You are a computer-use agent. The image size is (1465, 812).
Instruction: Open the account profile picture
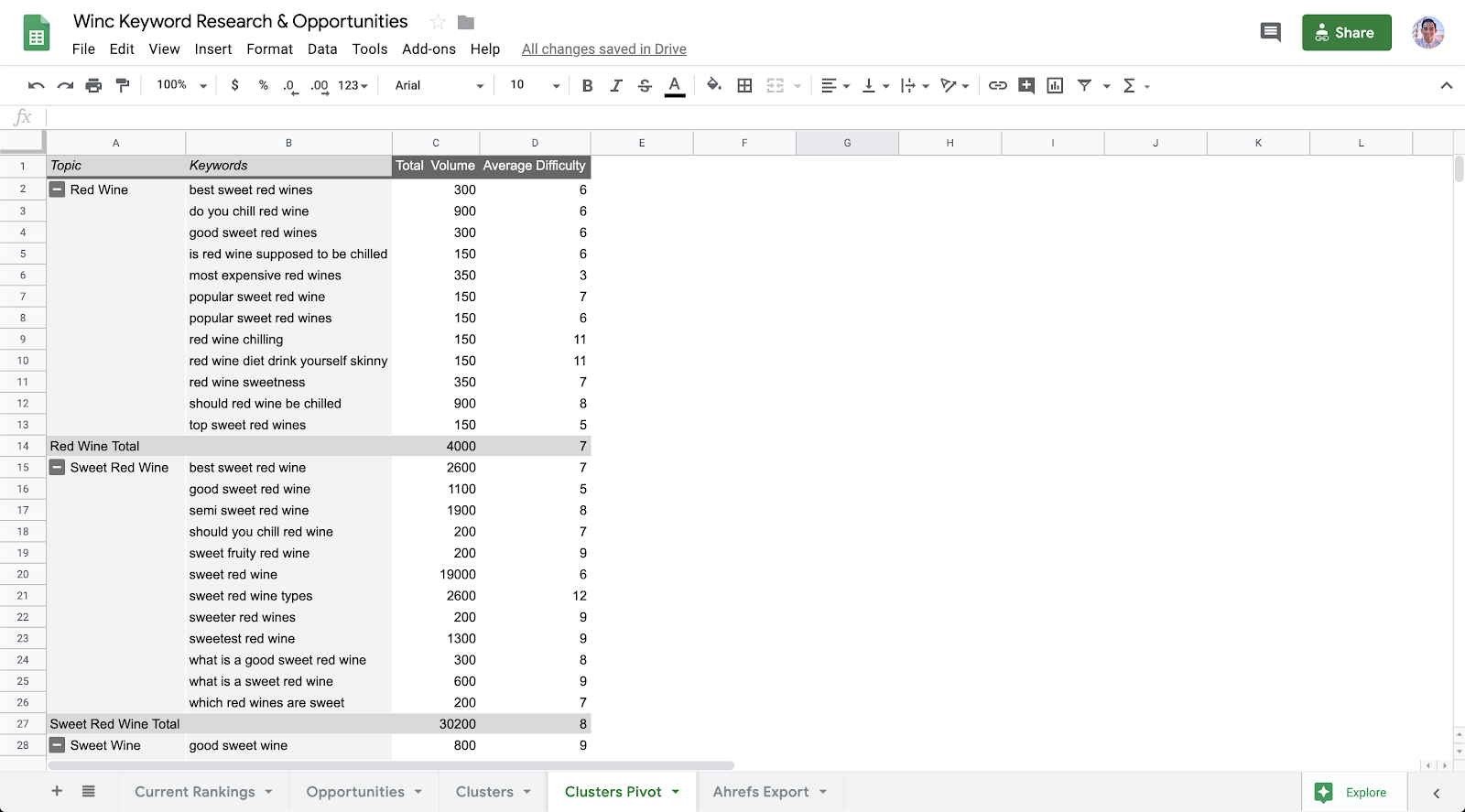click(1428, 33)
